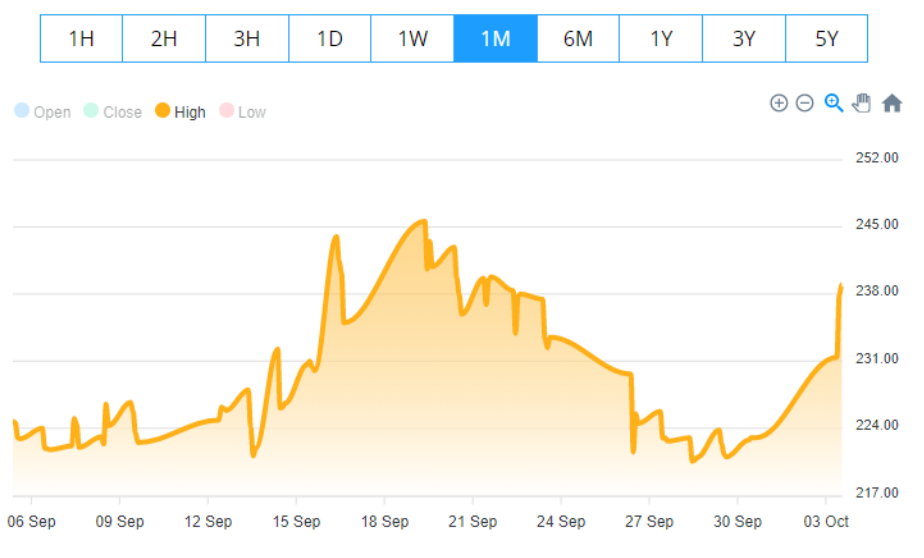Image resolution: width=924 pixels, height=558 pixels.
Task: Select the 3Y time range
Action: click(743, 39)
